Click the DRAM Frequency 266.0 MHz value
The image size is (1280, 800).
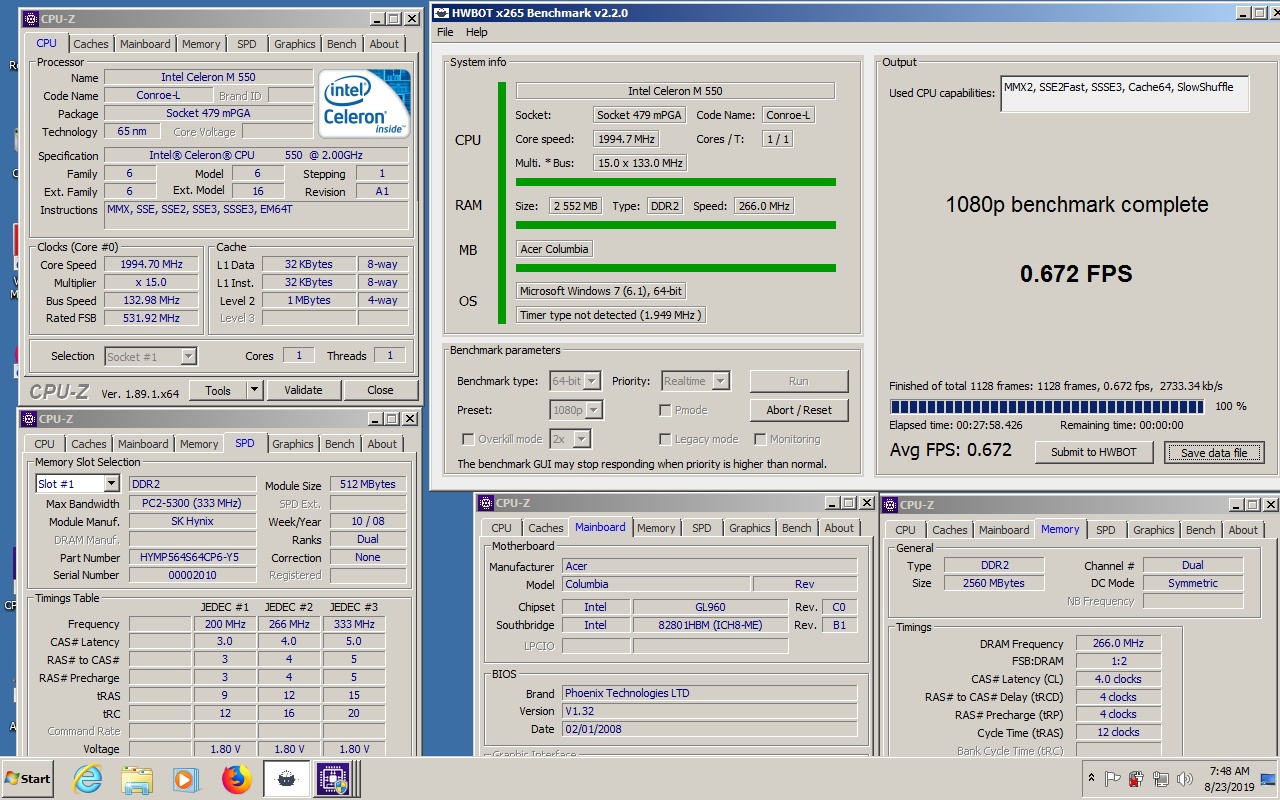coord(1119,643)
